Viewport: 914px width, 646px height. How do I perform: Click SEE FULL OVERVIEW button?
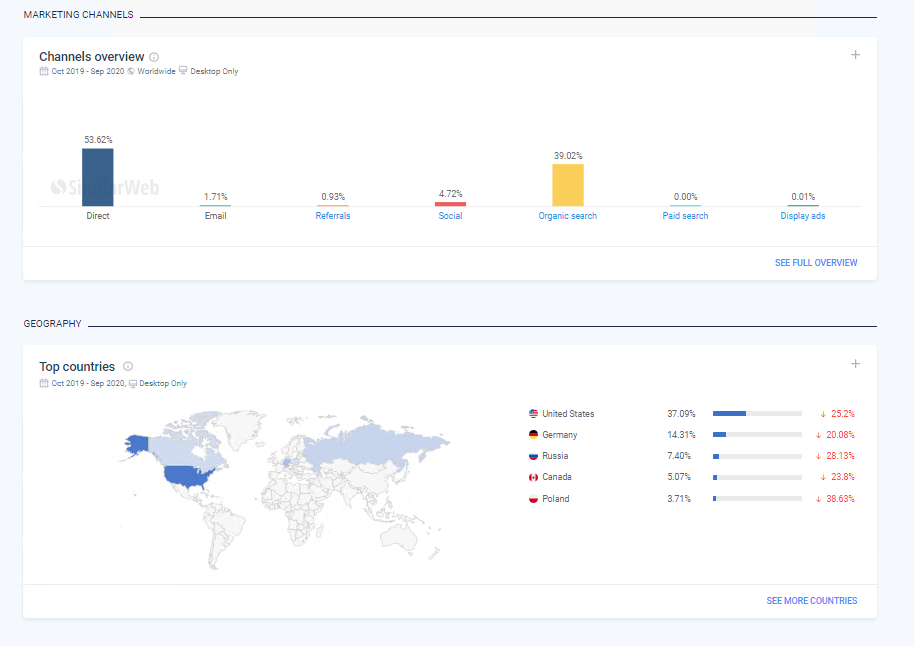pos(815,263)
